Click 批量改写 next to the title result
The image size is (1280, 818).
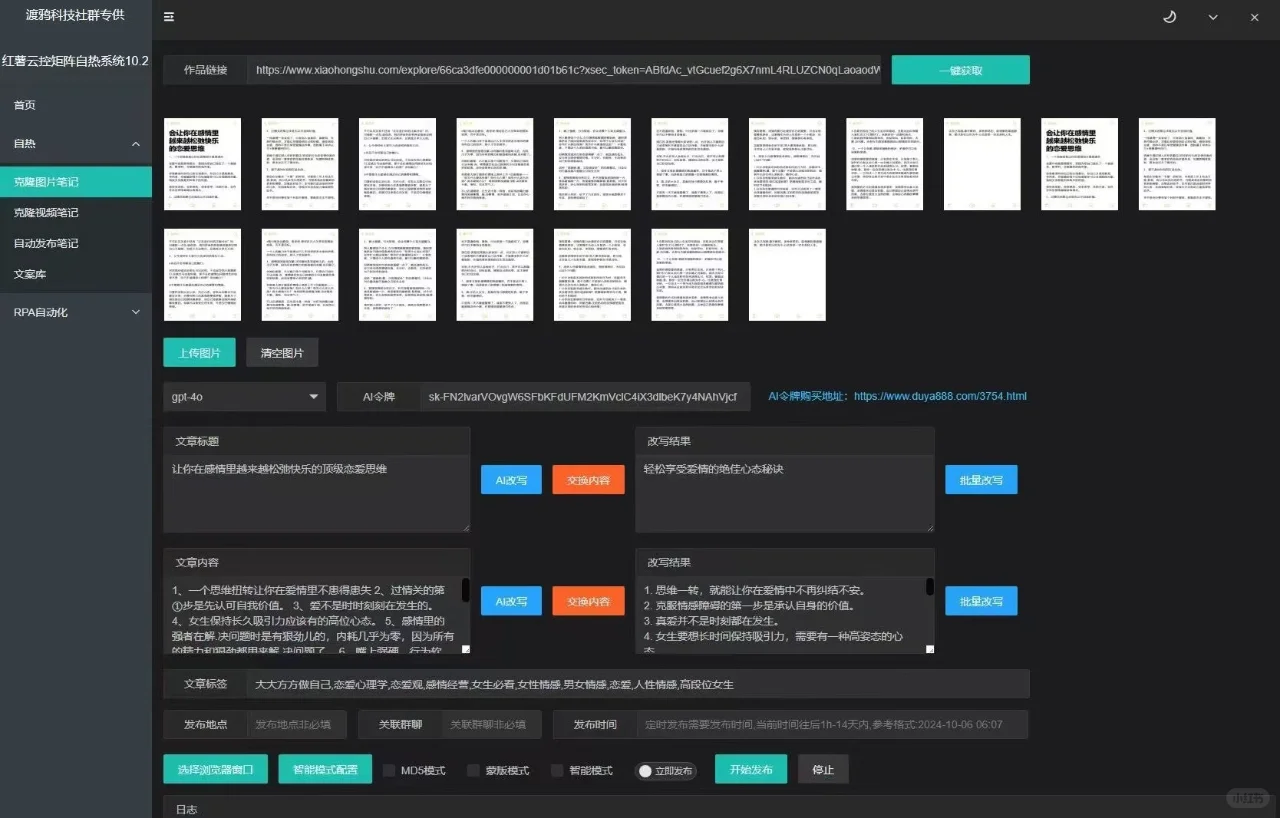coord(981,480)
